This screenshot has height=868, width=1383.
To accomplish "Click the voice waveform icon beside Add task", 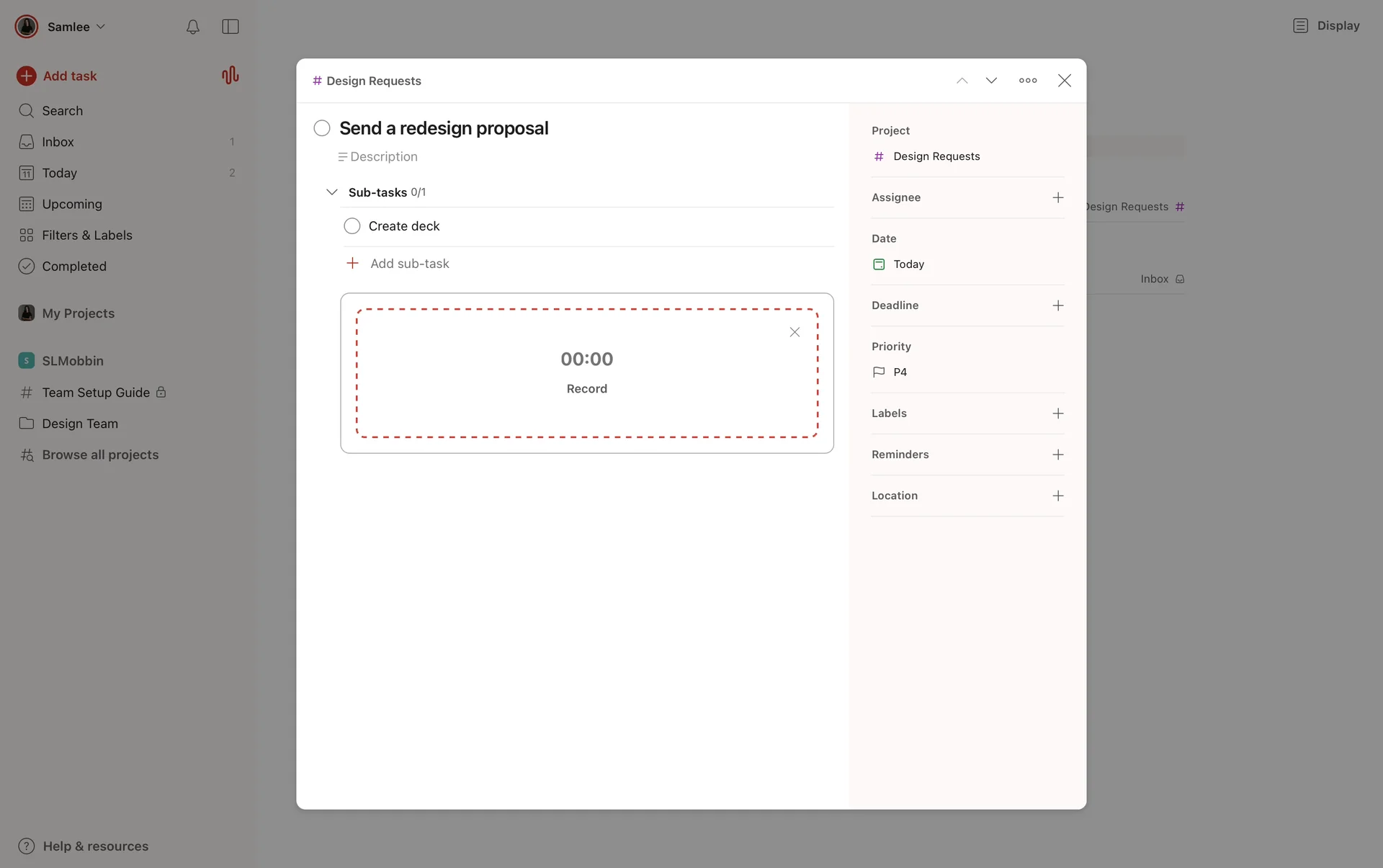I will click(230, 76).
